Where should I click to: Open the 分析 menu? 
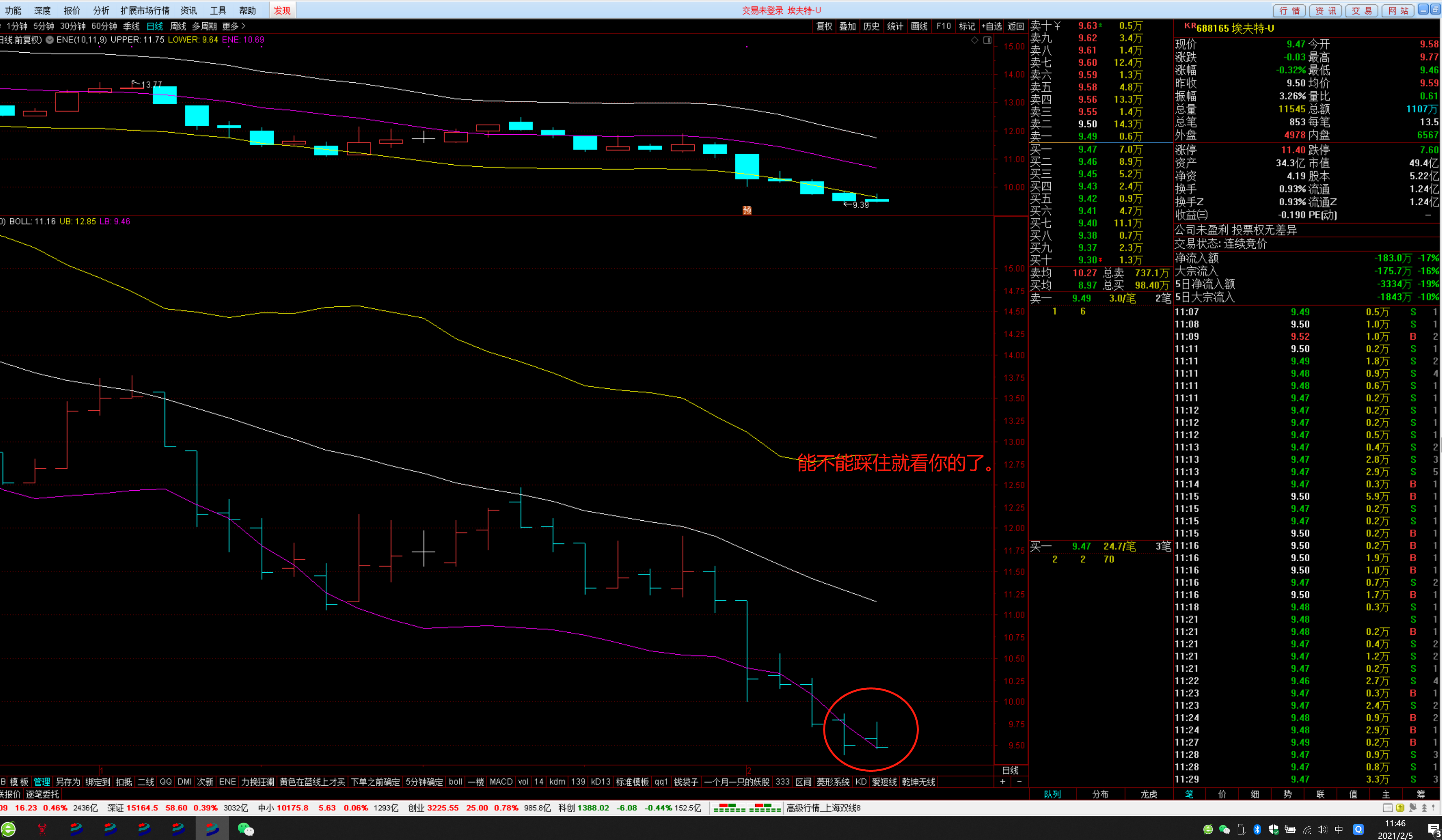click(x=101, y=10)
